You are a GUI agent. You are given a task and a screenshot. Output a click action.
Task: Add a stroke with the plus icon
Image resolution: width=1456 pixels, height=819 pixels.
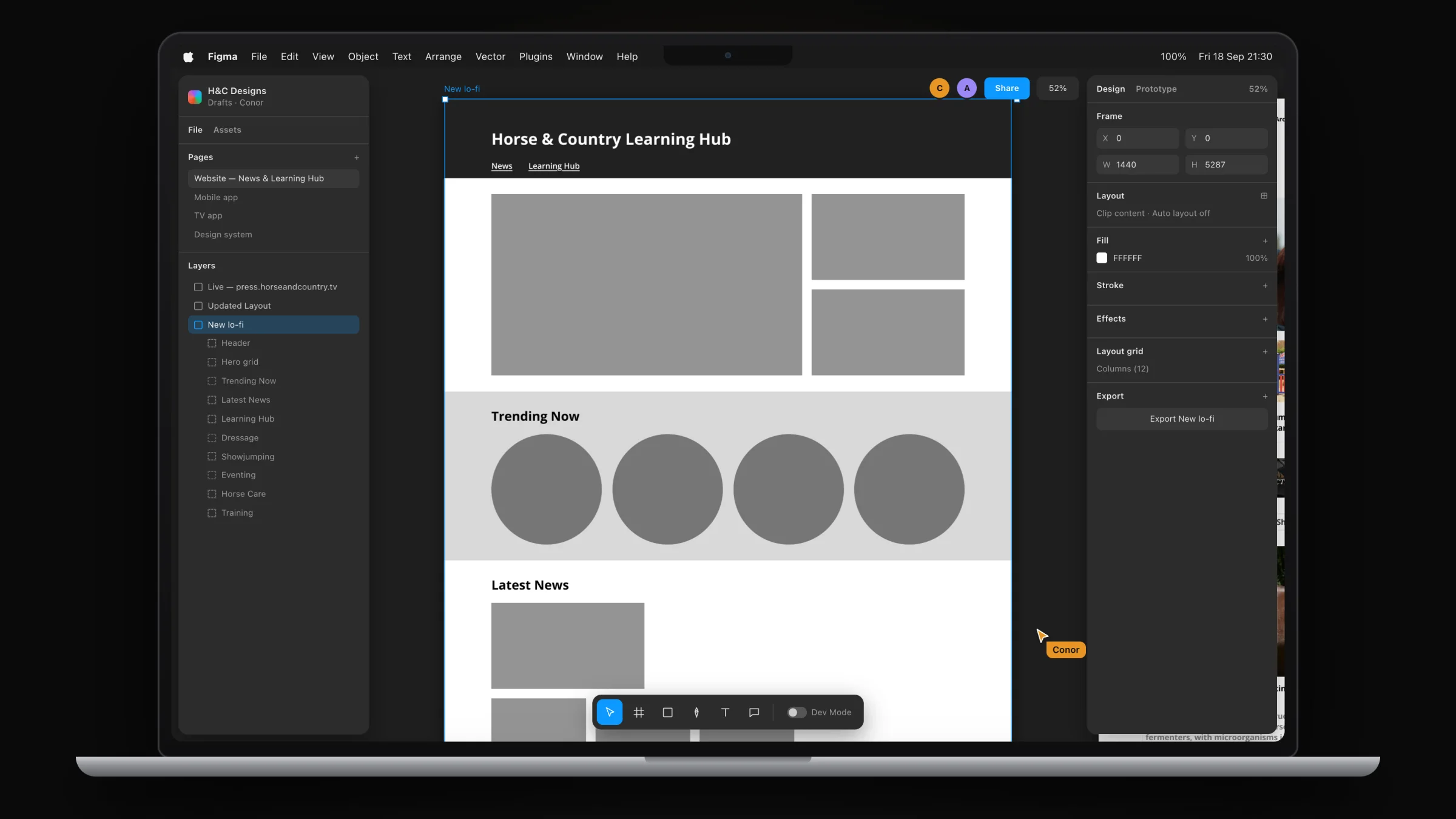click(1265, 286)
